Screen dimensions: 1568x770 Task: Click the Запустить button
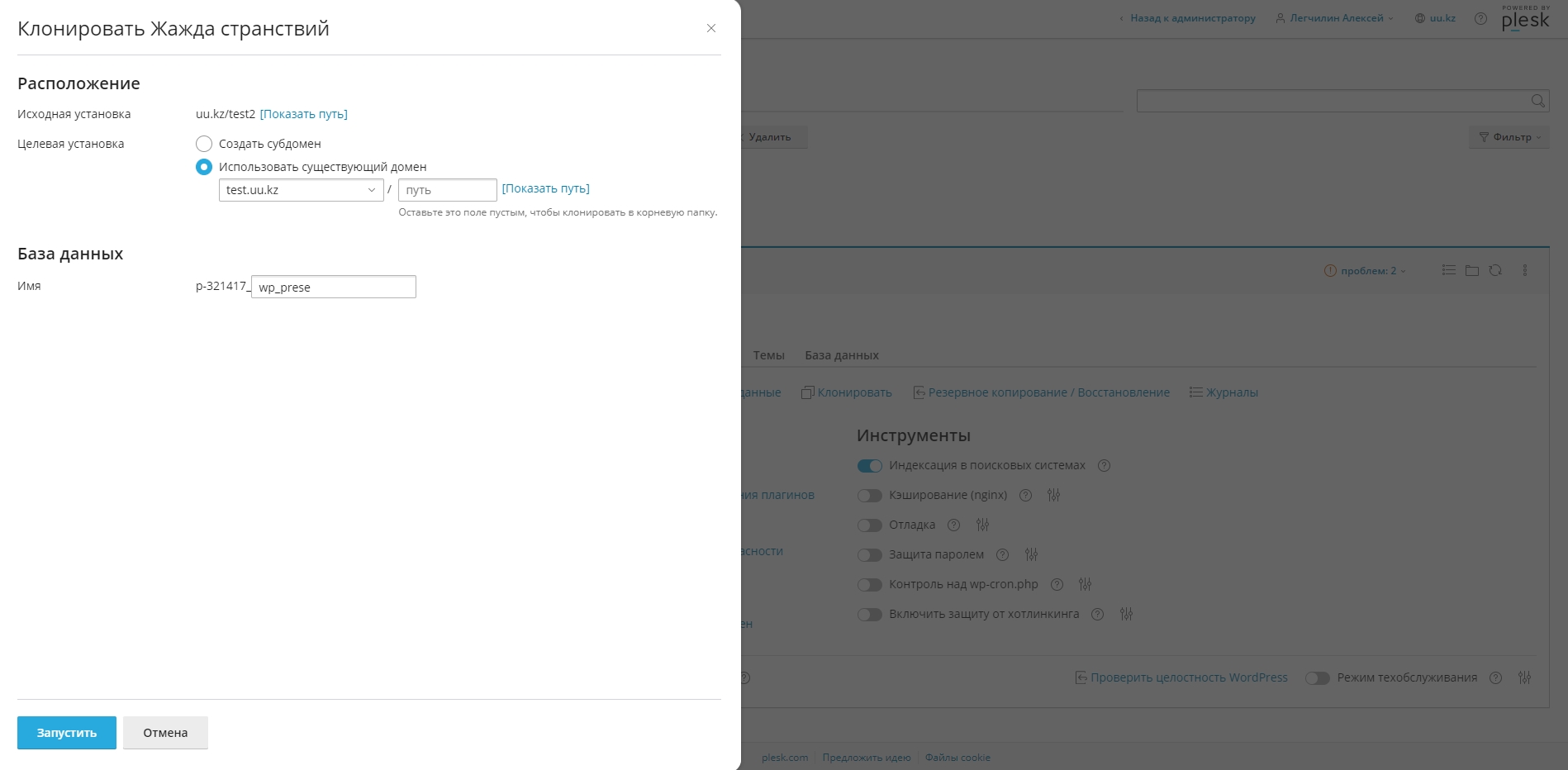67,733
